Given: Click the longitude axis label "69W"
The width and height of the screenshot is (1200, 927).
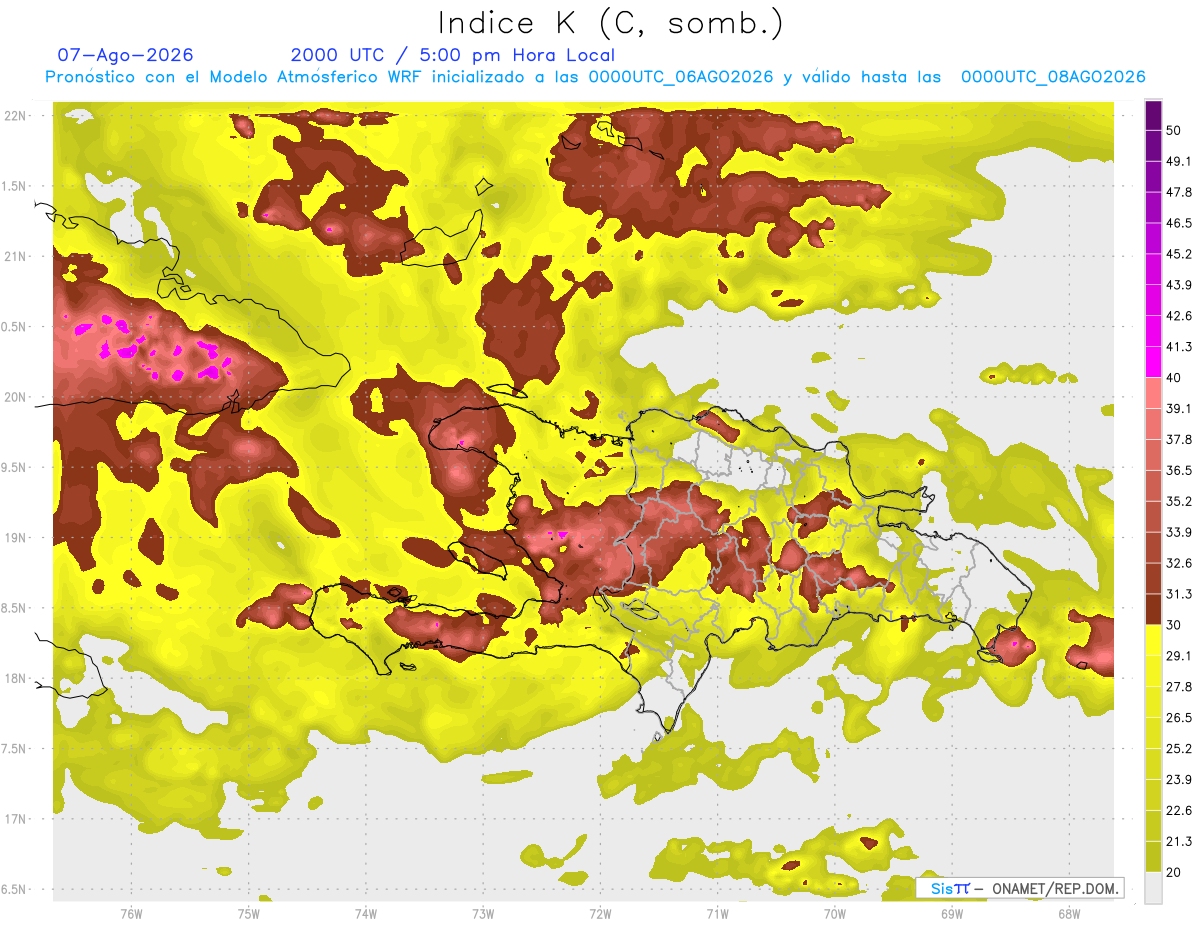Looking at the screenshot, I should tap(952, 913).
